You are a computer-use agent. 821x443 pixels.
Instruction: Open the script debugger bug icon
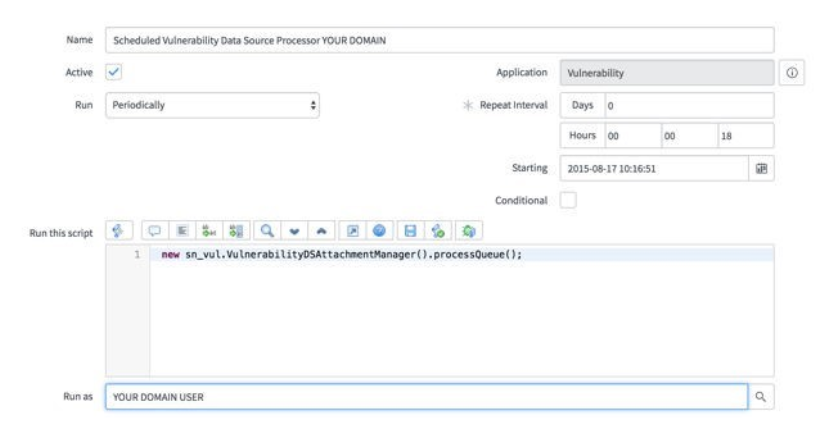tap(469, 231)
